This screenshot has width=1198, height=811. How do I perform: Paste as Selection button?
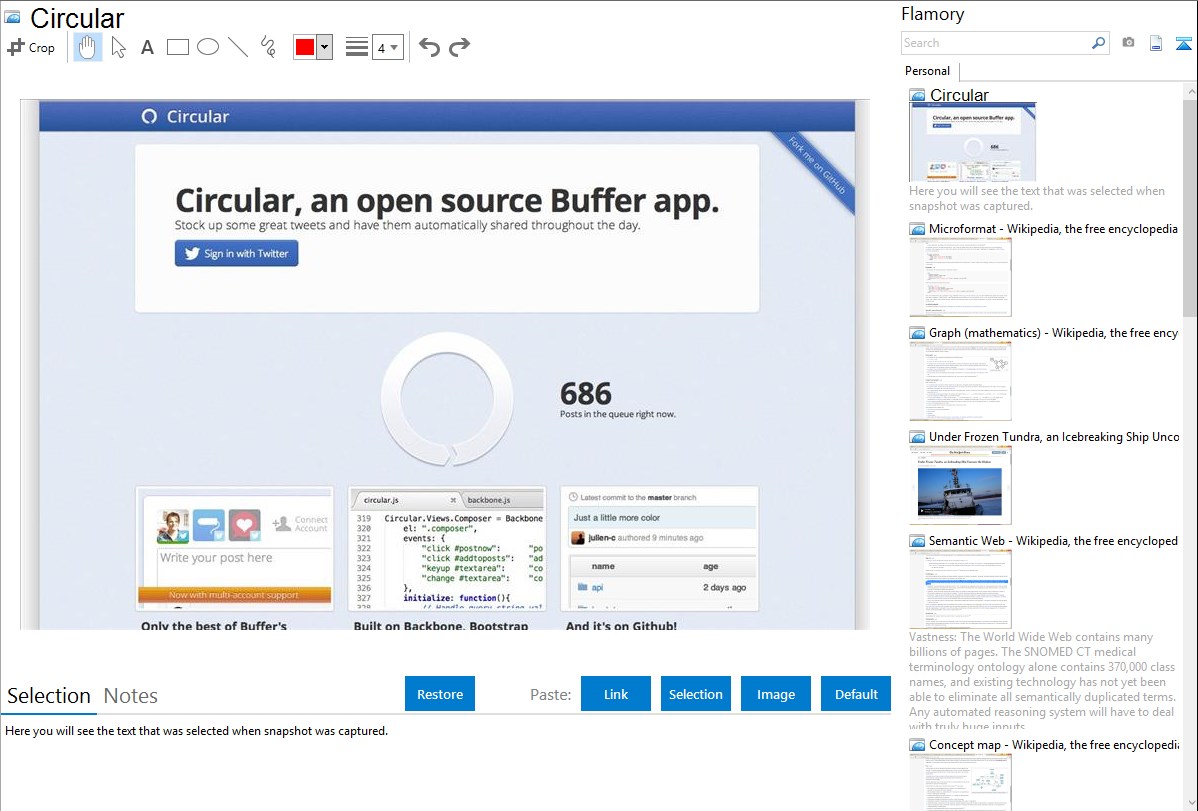tap(695, 694)
